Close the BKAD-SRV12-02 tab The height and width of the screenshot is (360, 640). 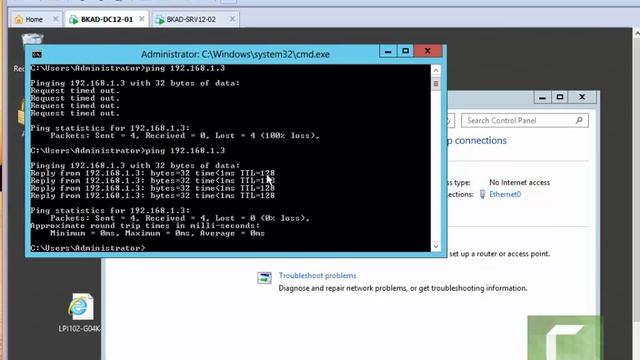click(232, 19)
